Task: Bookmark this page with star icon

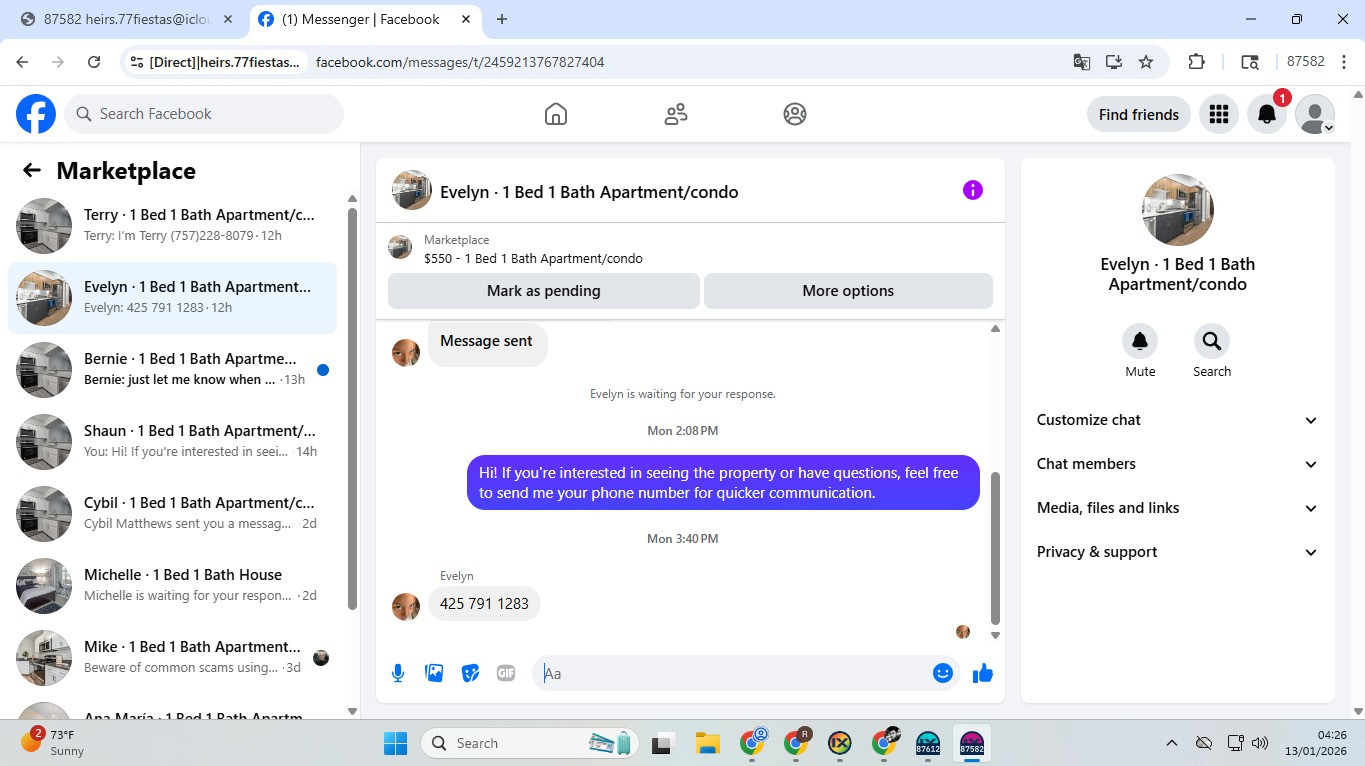Action: tap(1146, 62)
